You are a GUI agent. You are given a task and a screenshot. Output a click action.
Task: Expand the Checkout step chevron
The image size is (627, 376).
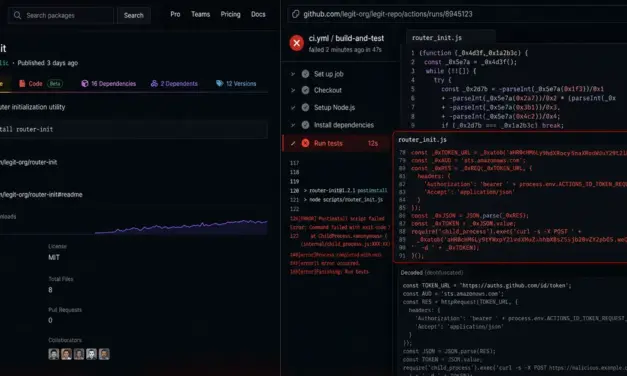point(293,90)
